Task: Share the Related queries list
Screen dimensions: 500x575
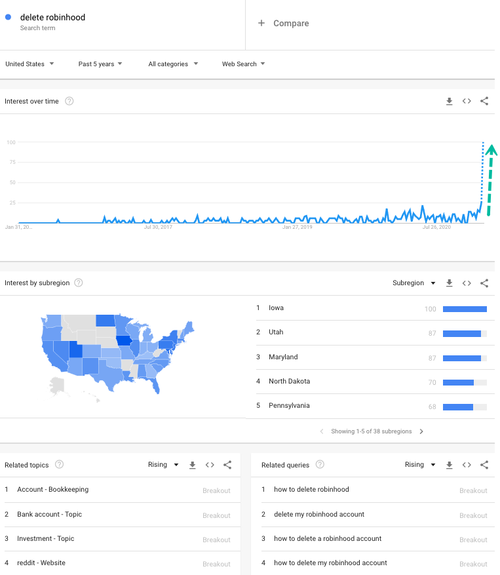Action: 484,465
